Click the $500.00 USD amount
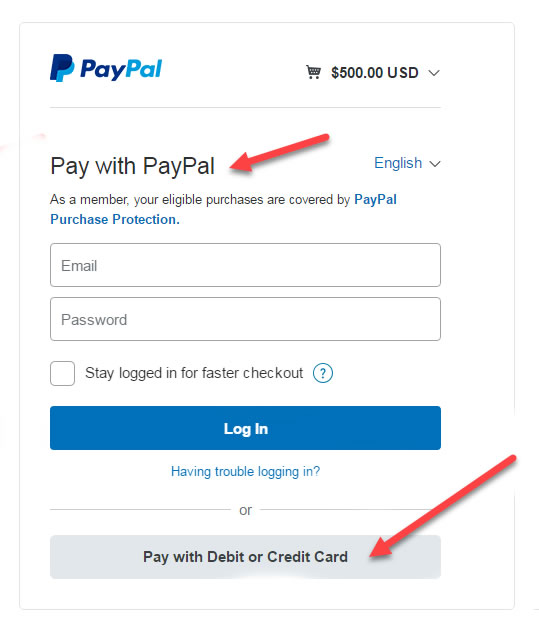 point(374,73)
